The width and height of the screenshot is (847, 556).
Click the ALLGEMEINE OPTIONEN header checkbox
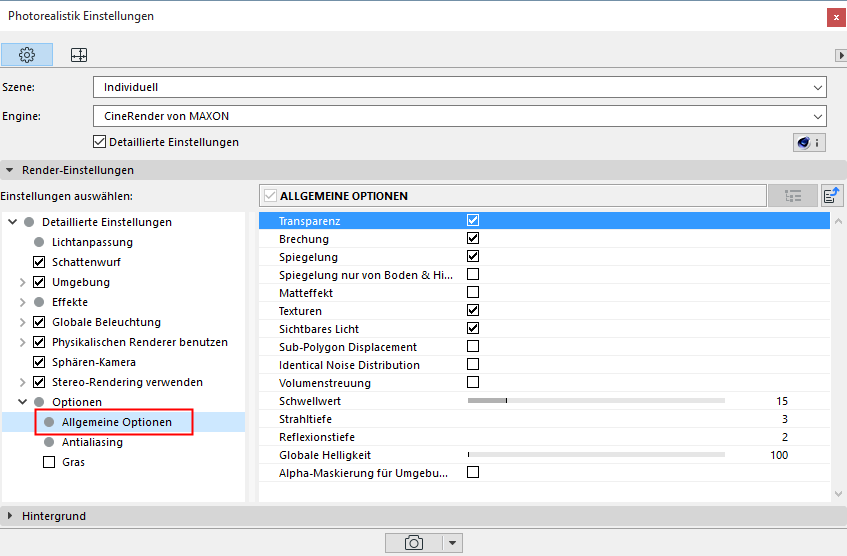pyautogui.click(x=270, y=196)
